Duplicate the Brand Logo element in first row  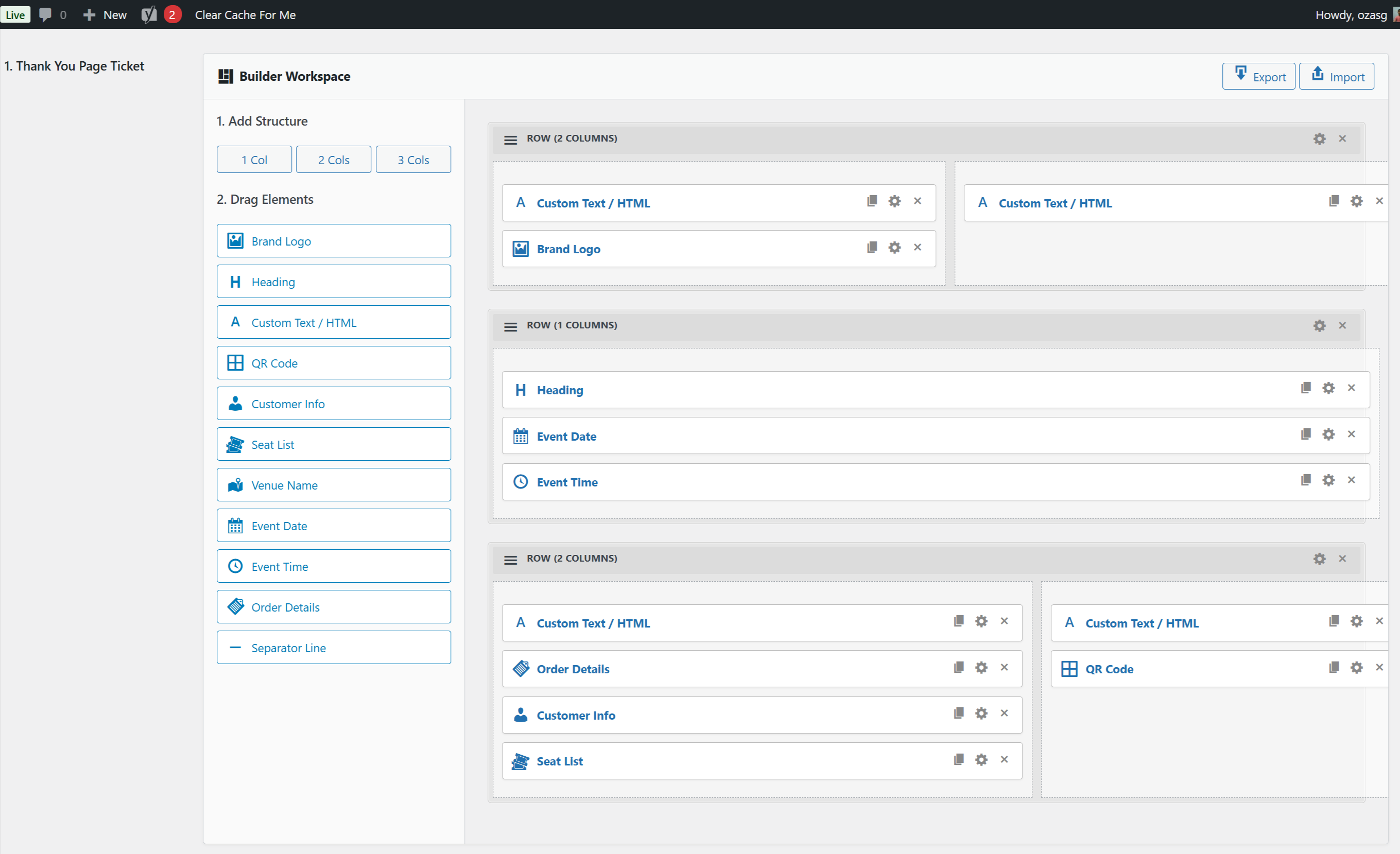pos(872,247)
